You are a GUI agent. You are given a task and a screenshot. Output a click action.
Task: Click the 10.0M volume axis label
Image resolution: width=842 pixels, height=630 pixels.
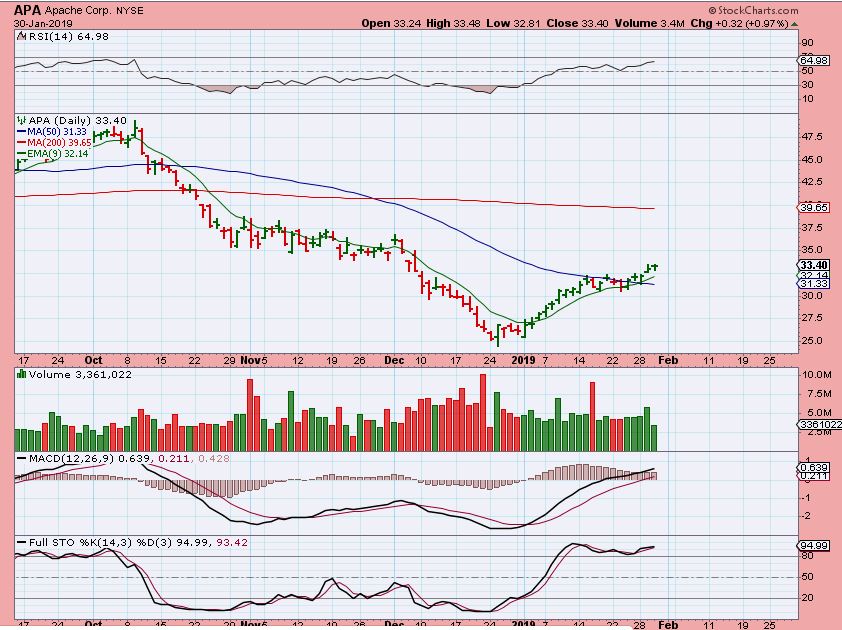pyautogui.click(x=816, y=375)
